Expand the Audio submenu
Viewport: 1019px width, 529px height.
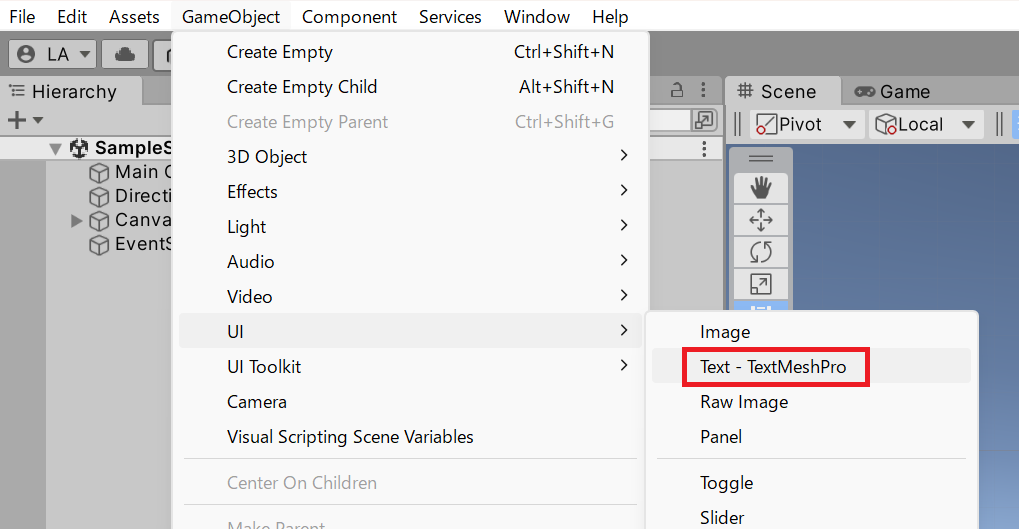tap(410, 262)
